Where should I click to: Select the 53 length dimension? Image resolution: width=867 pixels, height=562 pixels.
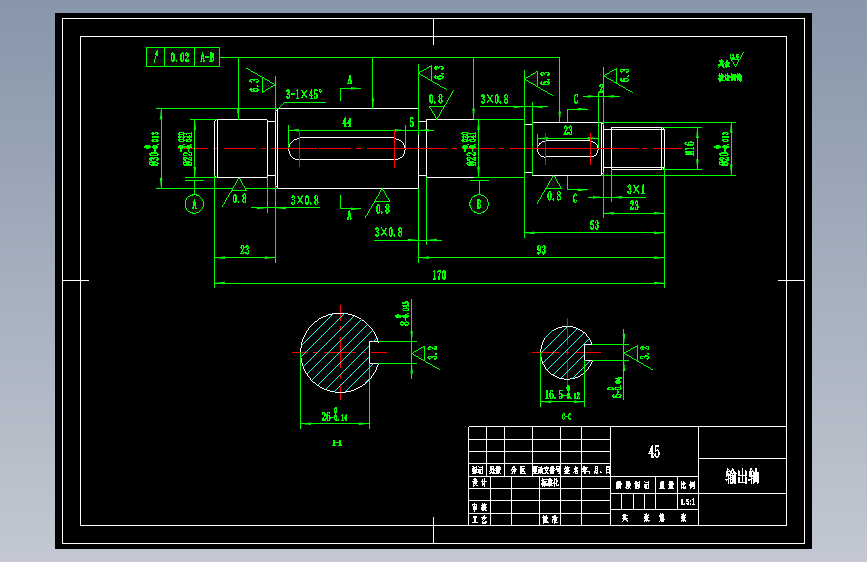(594, 225)
